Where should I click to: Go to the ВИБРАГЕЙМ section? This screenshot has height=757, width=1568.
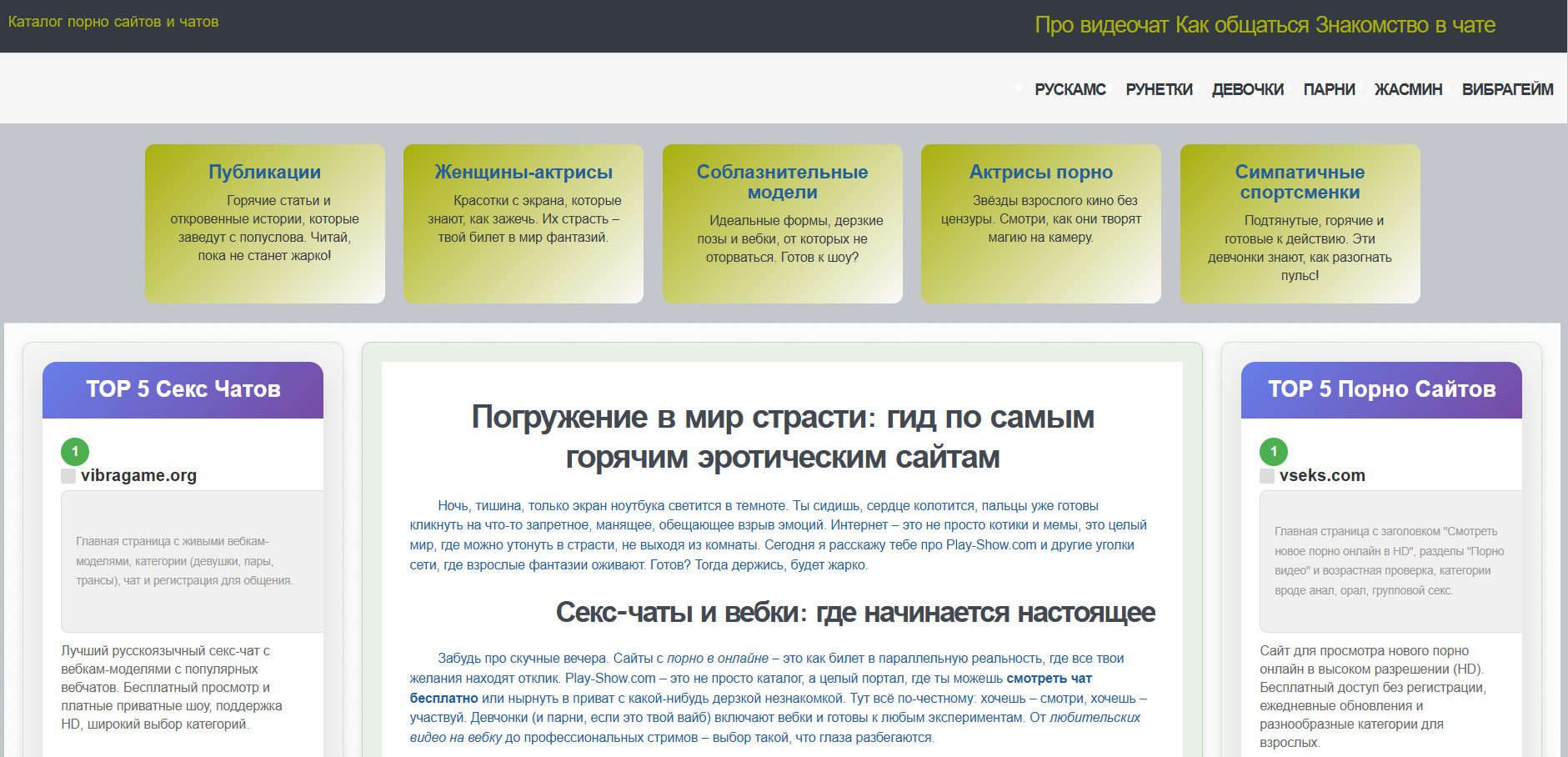pyautogui.click(x=1507, y=89)
